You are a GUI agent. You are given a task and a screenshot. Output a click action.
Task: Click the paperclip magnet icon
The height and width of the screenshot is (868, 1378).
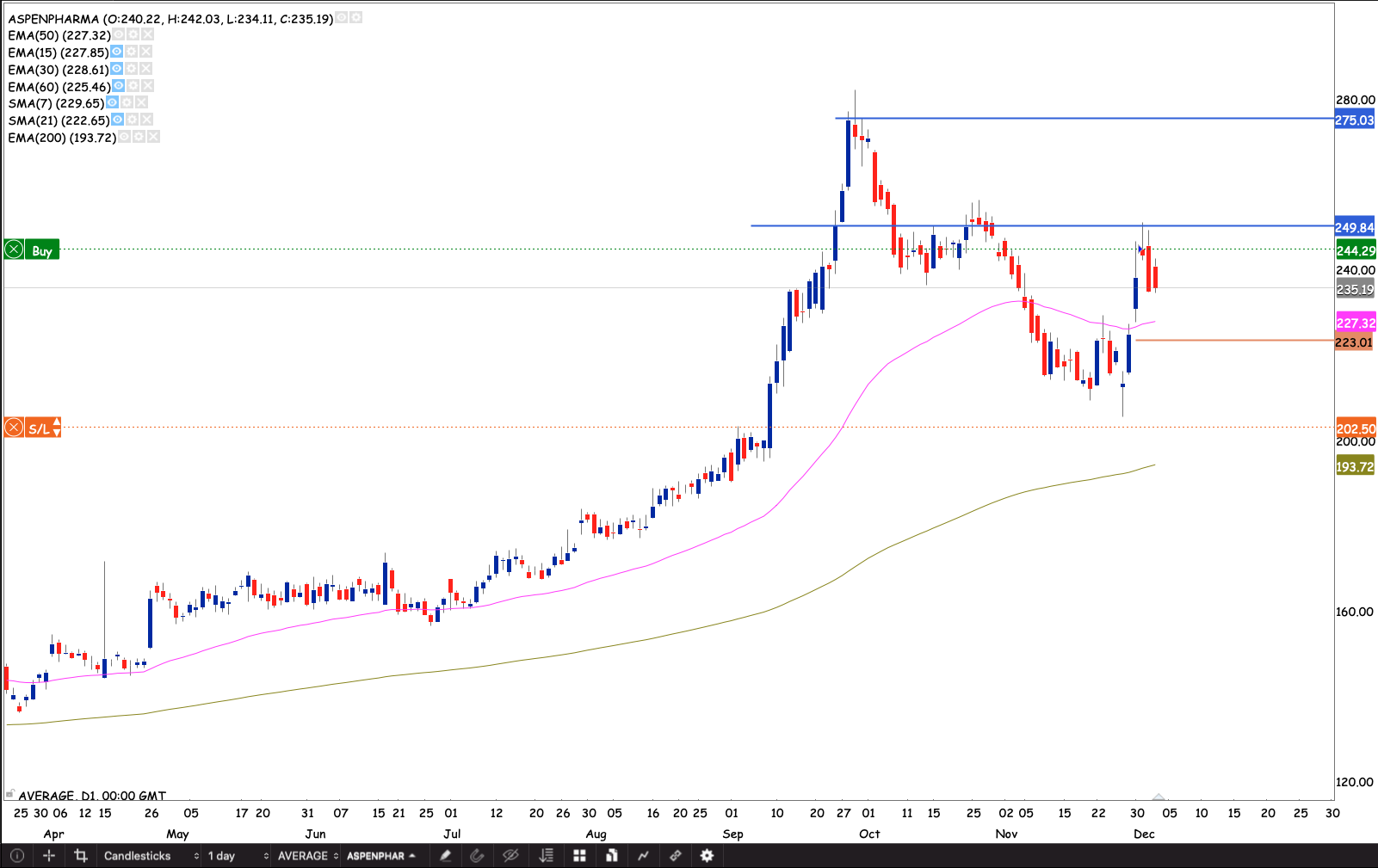pyautogui.click(x=477, y=856)
